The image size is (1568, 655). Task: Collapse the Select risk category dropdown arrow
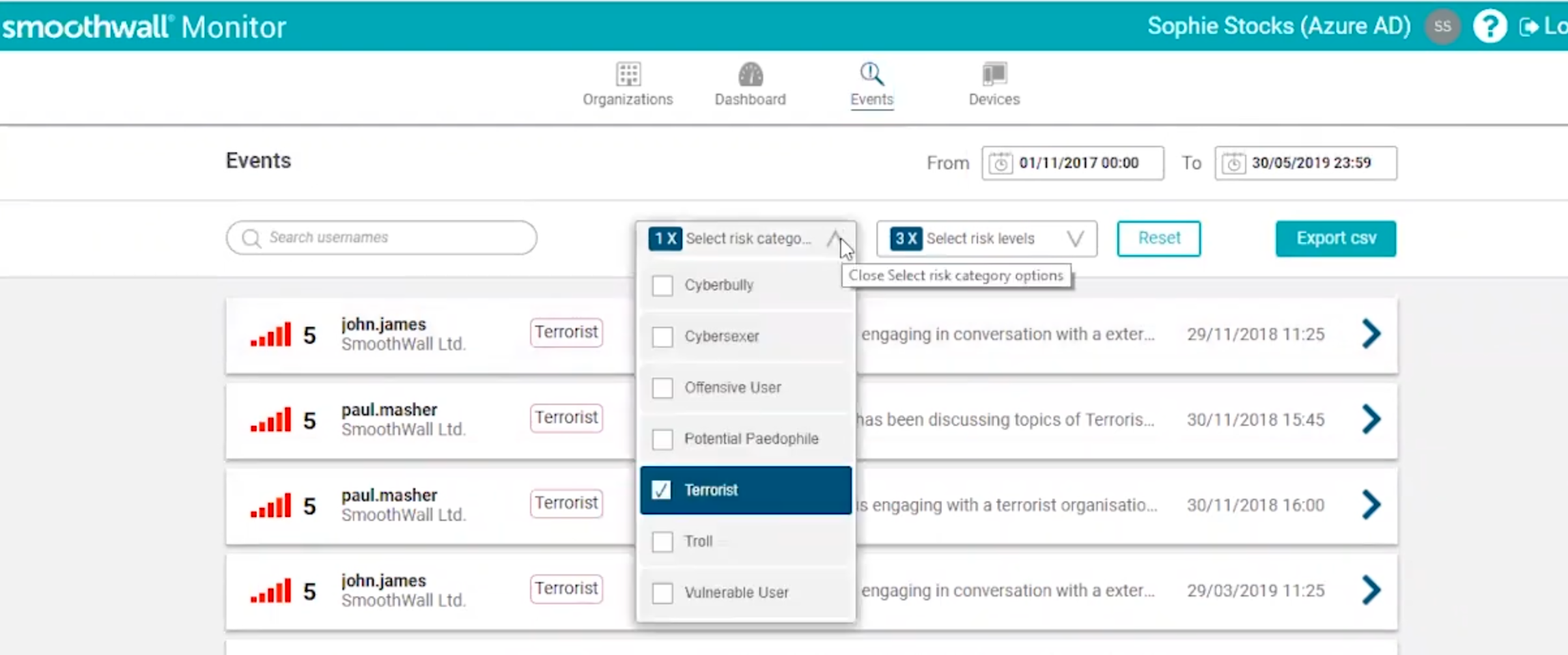835,238
